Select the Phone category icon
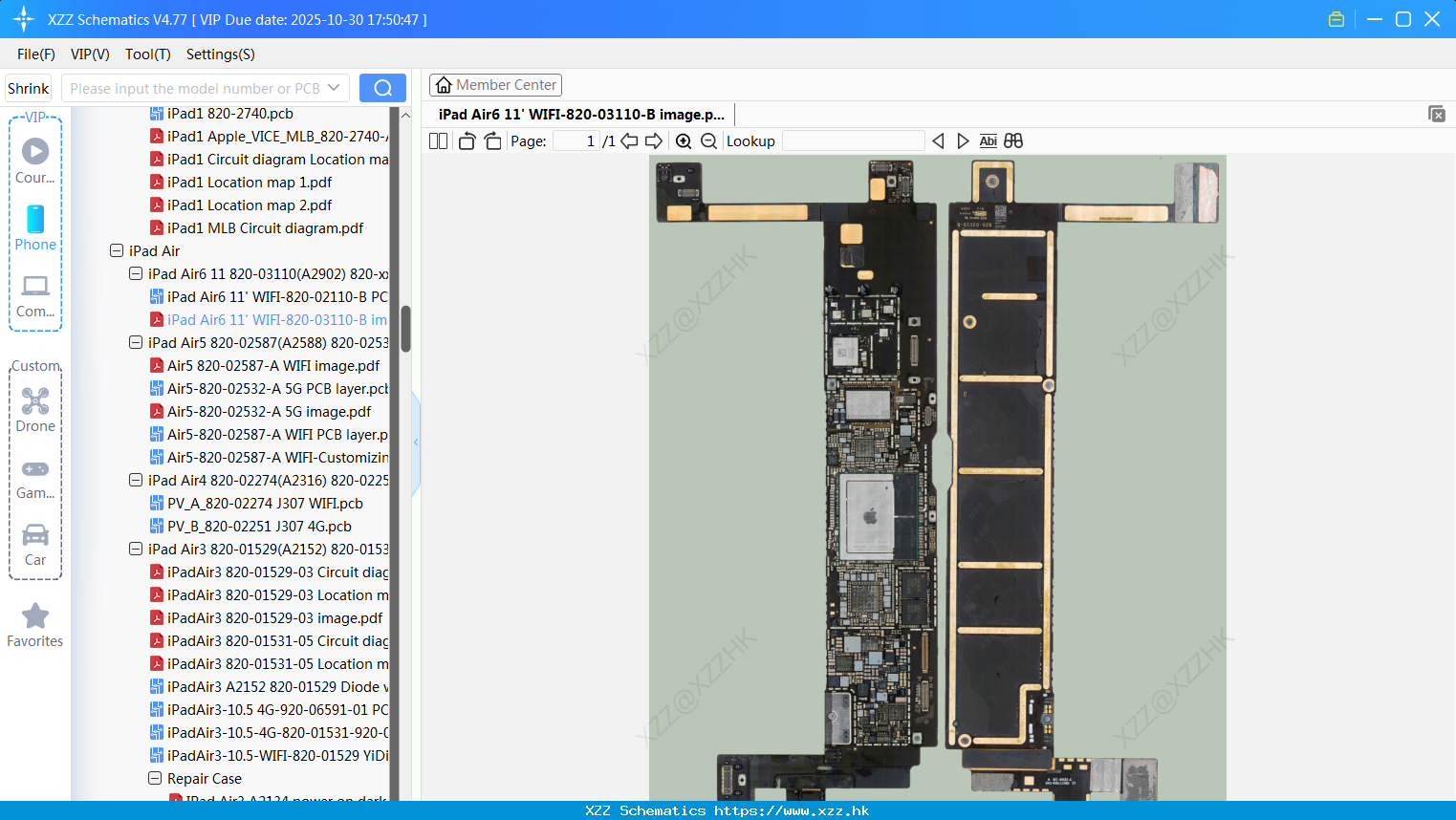This screenshot has height=820, width=1456. 35,228
